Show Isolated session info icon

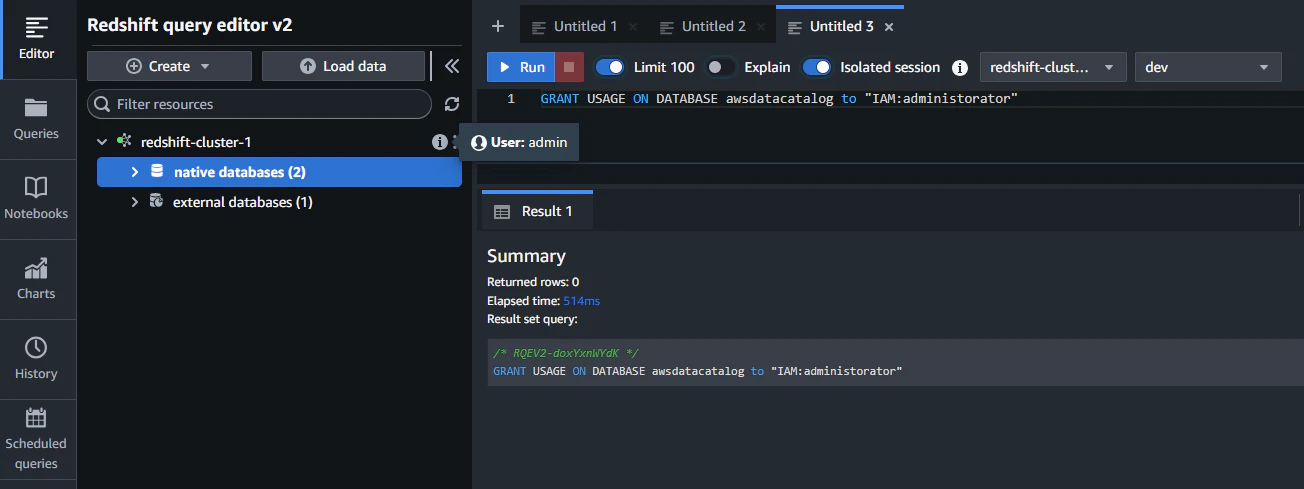960,68
